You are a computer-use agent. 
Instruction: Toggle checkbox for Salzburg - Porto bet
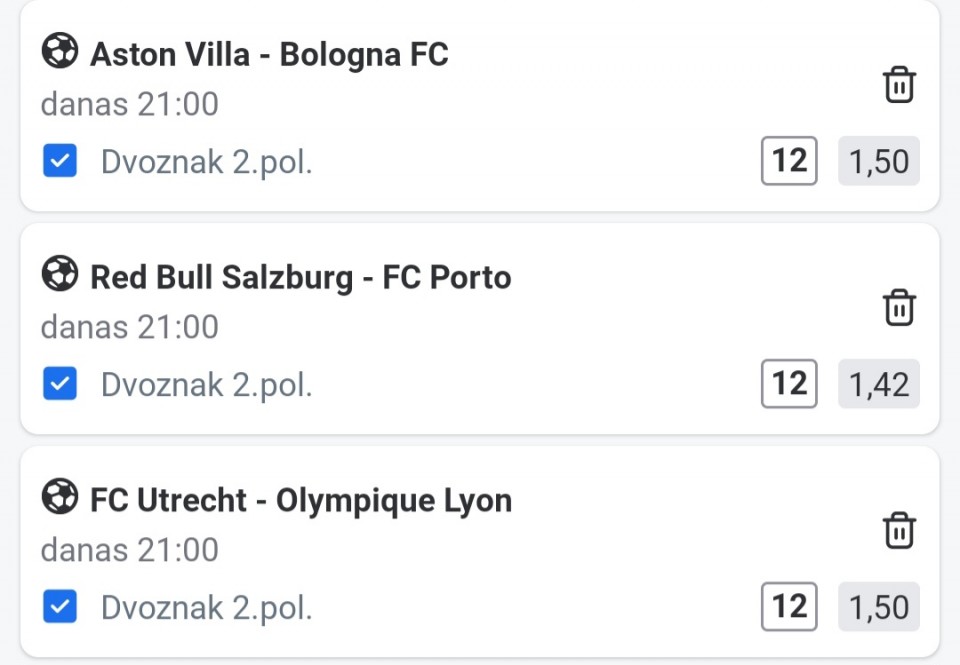pyautogui.click(x=60, y=384)
